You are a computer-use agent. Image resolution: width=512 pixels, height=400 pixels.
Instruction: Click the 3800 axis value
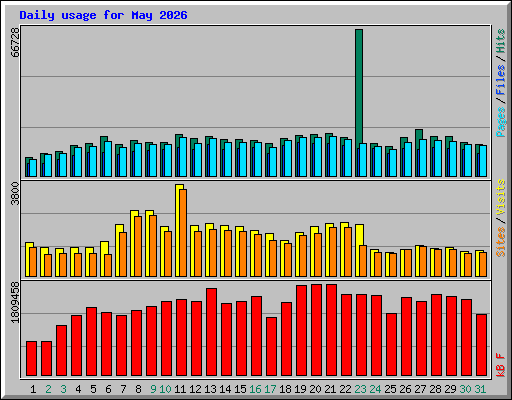click(15, 194)
